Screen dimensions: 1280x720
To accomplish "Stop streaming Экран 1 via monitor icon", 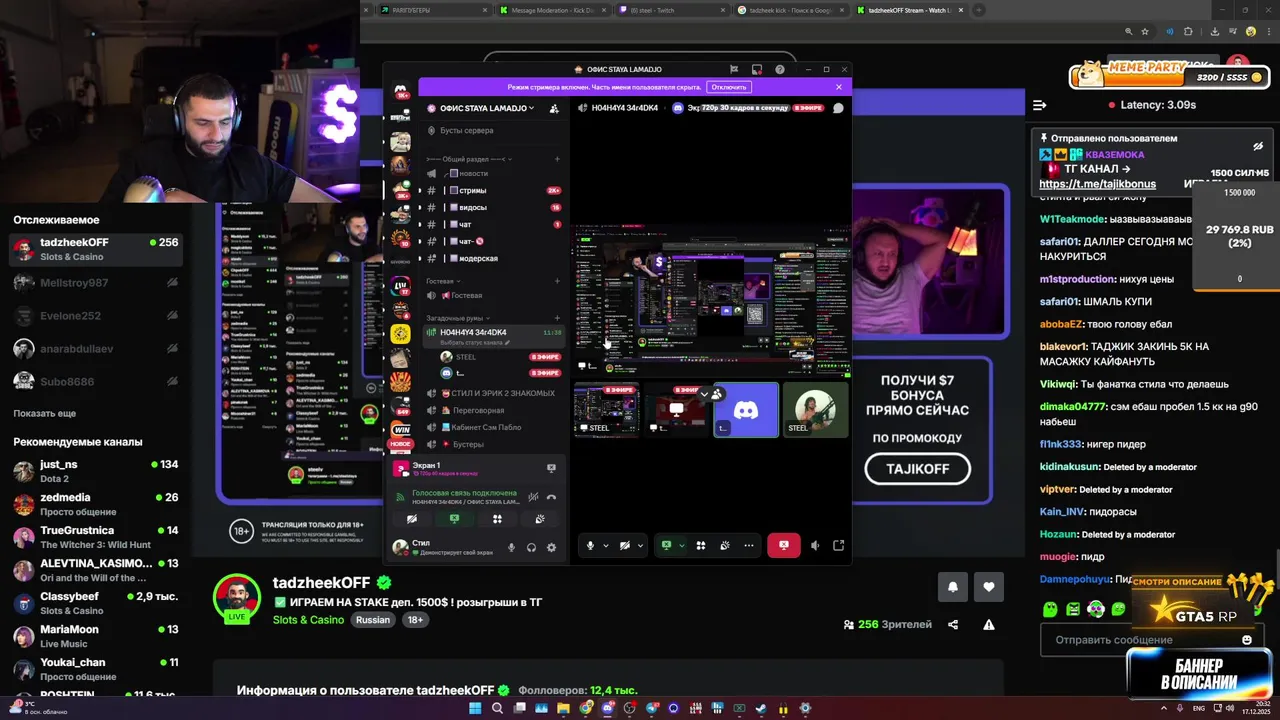I will tap(551, 468).
